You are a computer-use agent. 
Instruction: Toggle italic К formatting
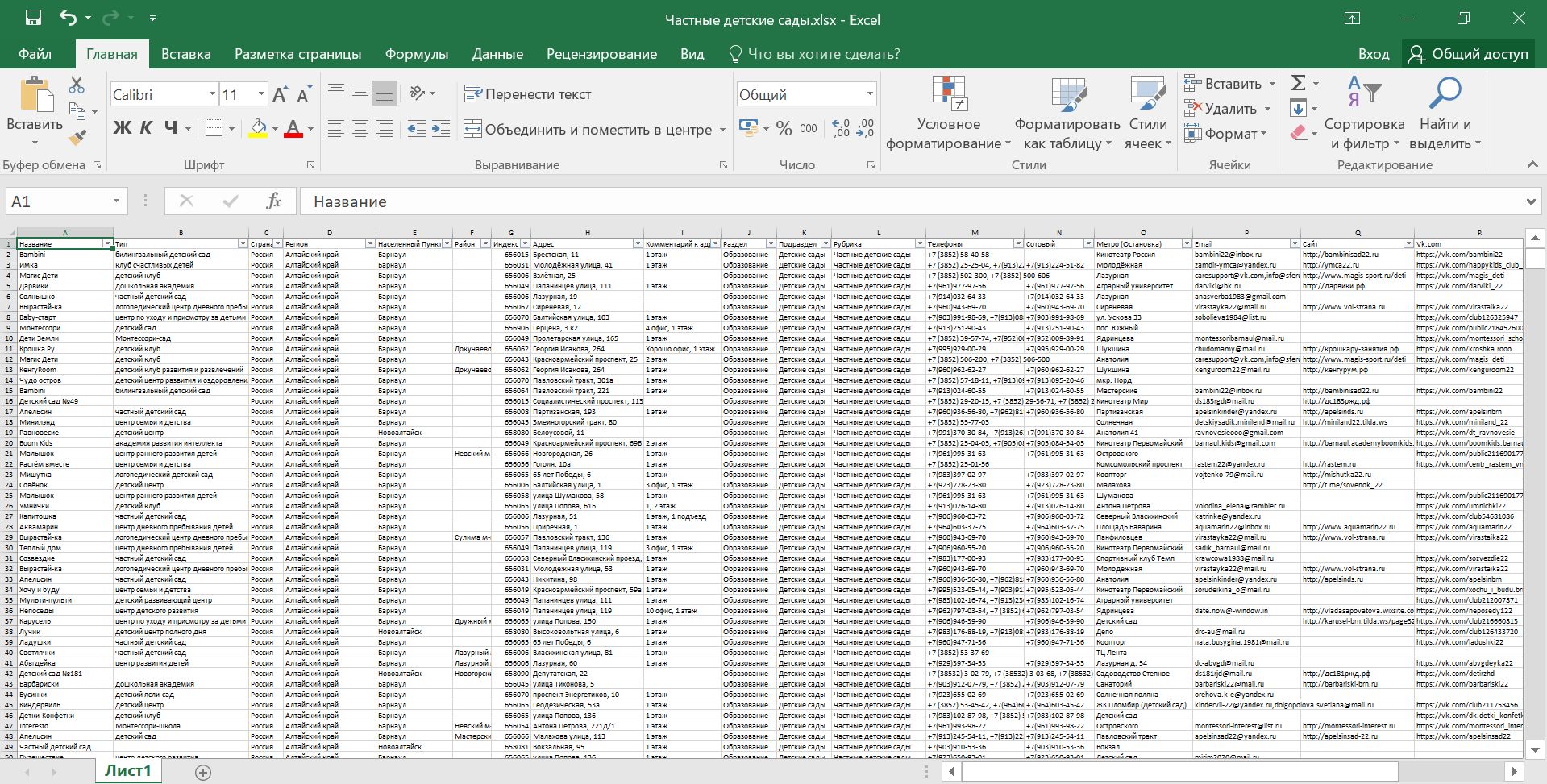(146, 128)
